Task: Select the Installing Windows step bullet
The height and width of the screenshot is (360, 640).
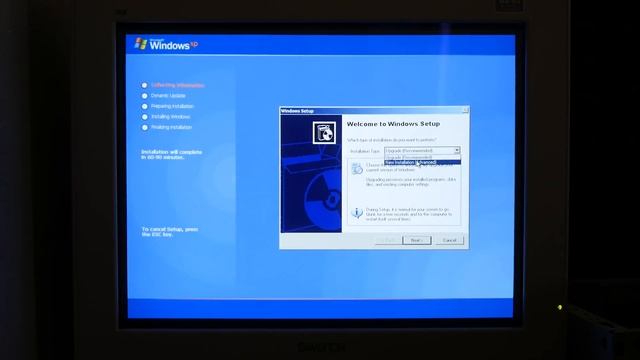Action: tap(144, 117)
